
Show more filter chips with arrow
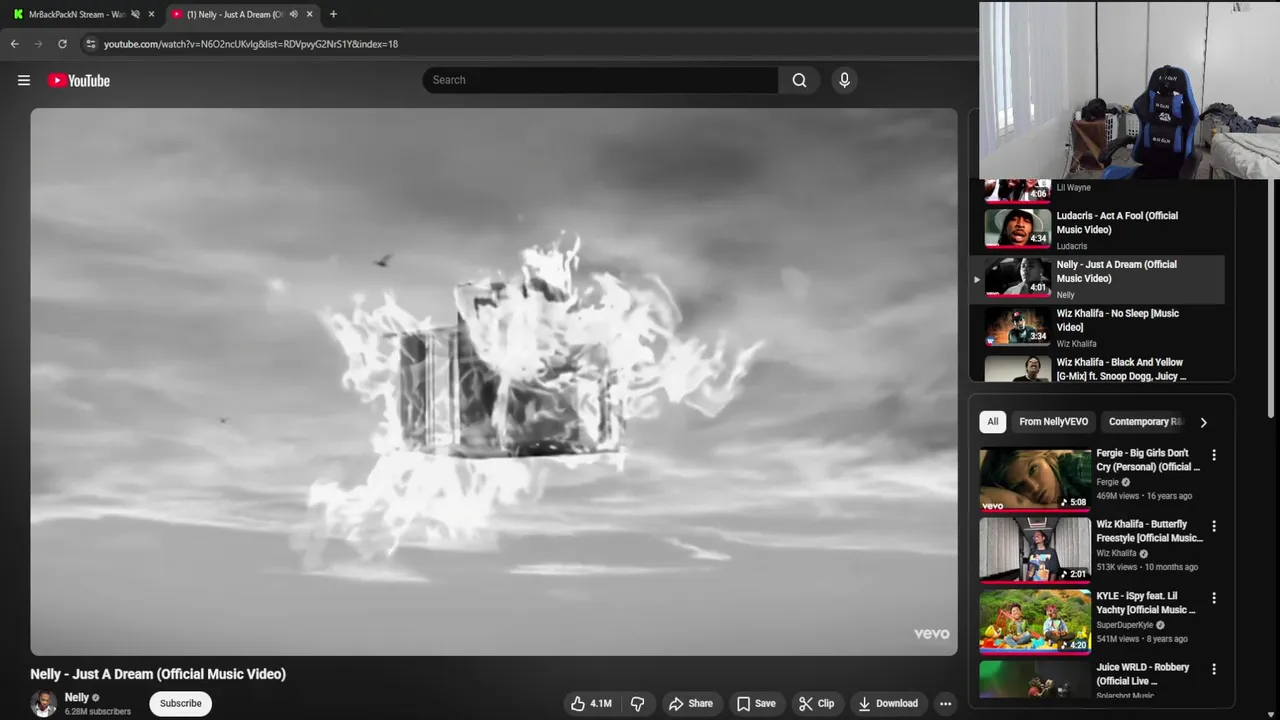point(1203,422)
